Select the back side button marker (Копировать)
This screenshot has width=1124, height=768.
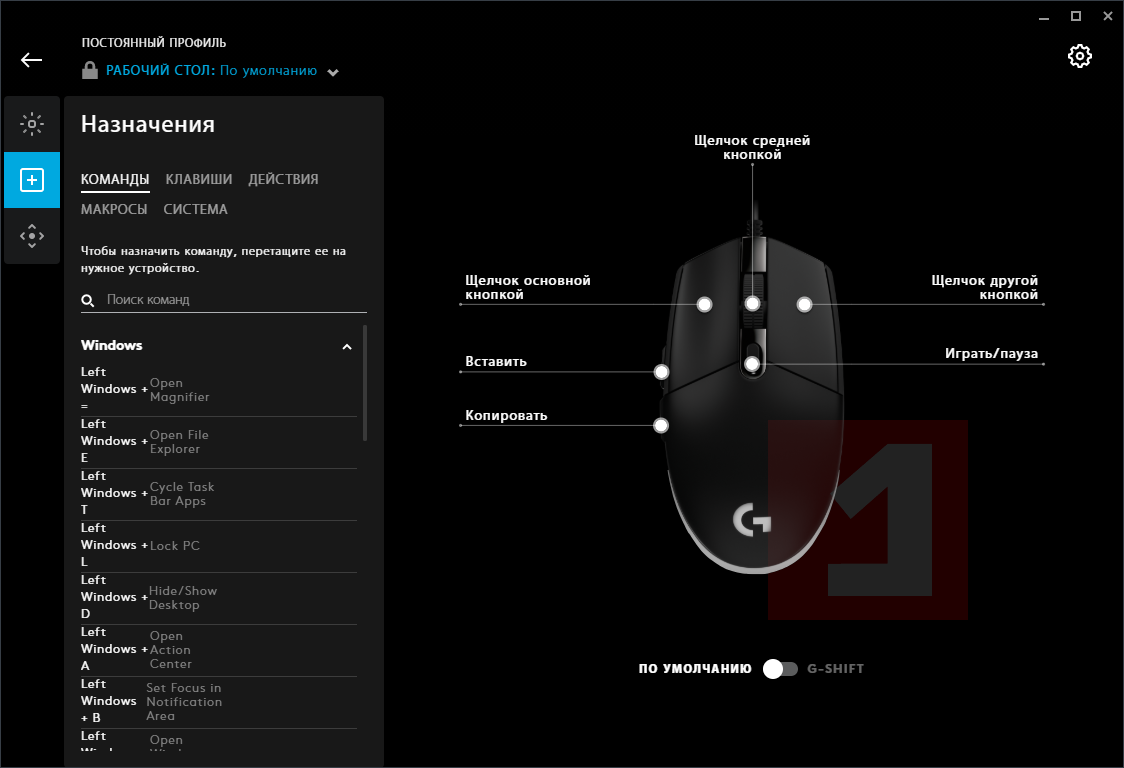click(x=661, y=426)
